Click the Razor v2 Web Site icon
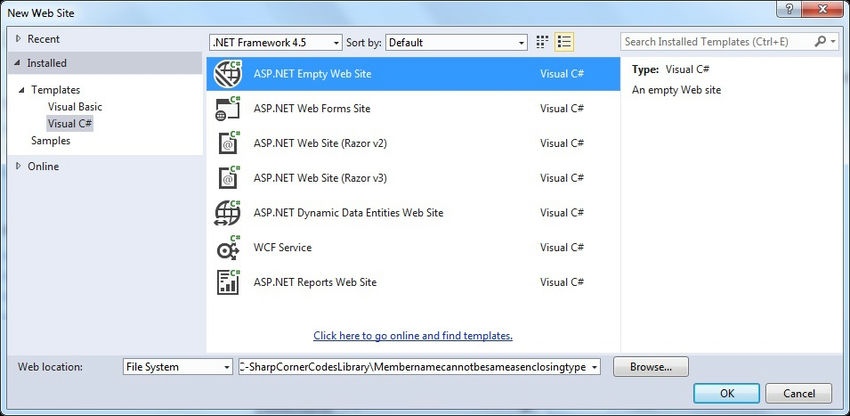Viewport: 850px width, 416px height. (229, 143)
